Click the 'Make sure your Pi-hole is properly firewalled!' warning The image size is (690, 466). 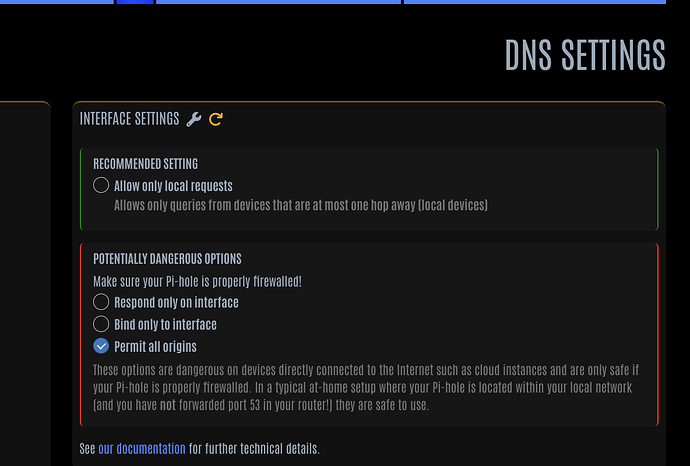[197, 281]
